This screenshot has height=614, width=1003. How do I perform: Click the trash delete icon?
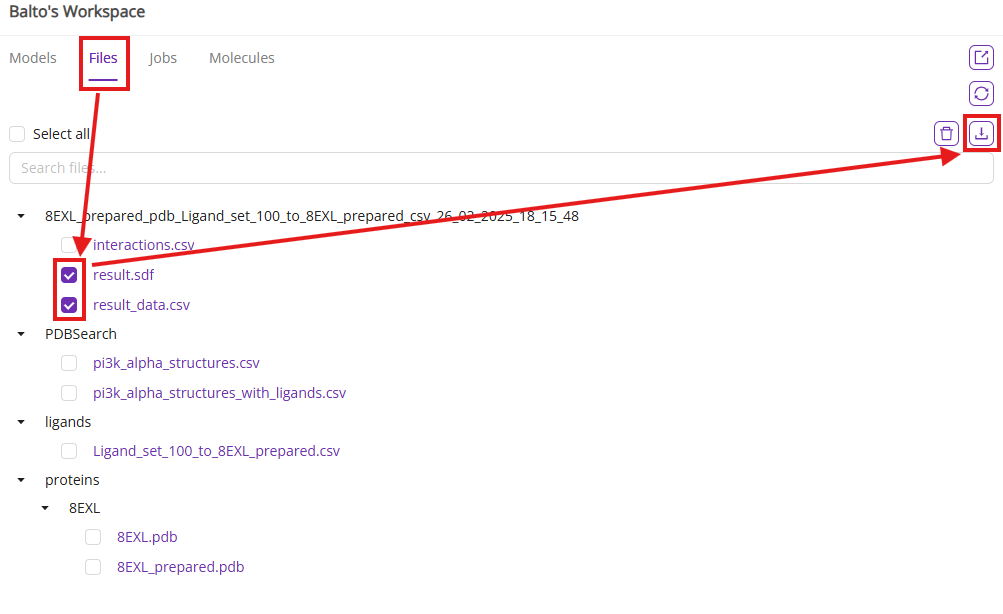(x=946, y=133)
